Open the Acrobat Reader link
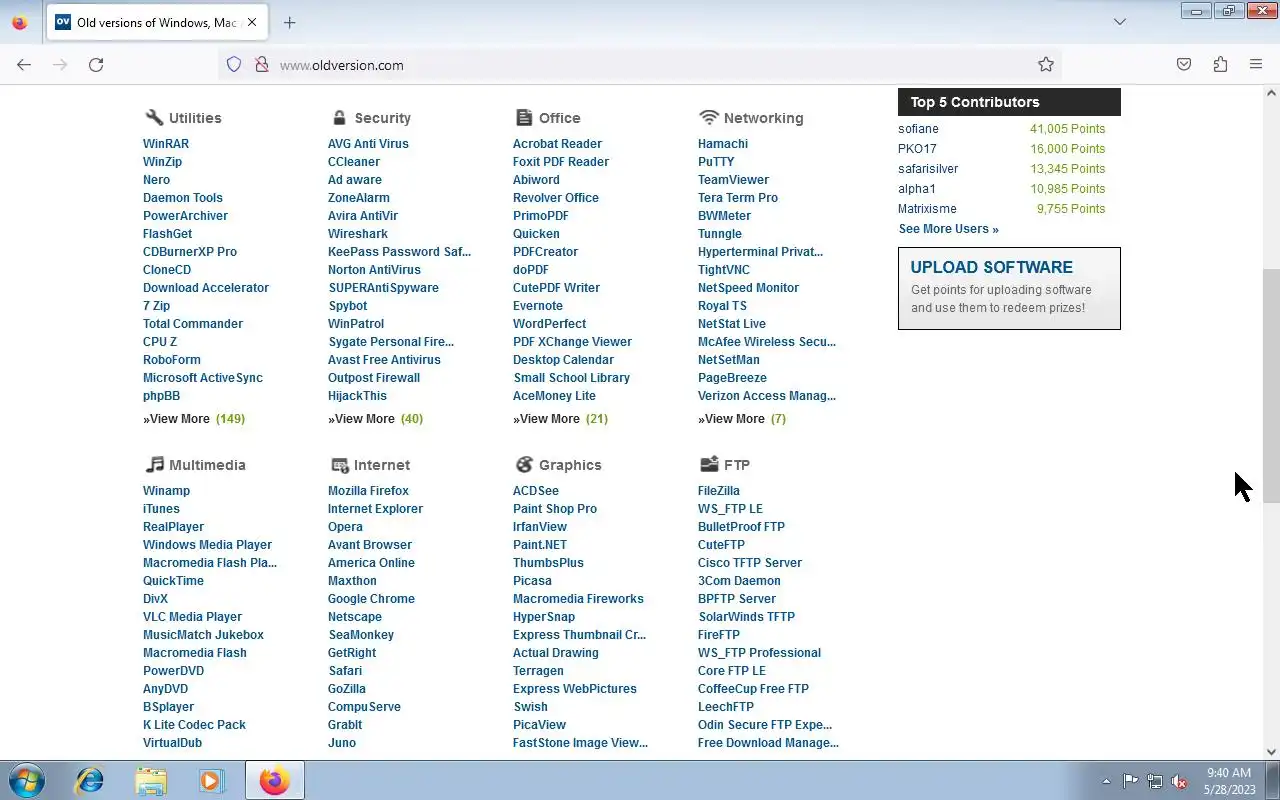The width and height of the screenshot is (1280, 800). tap(557, 144)
